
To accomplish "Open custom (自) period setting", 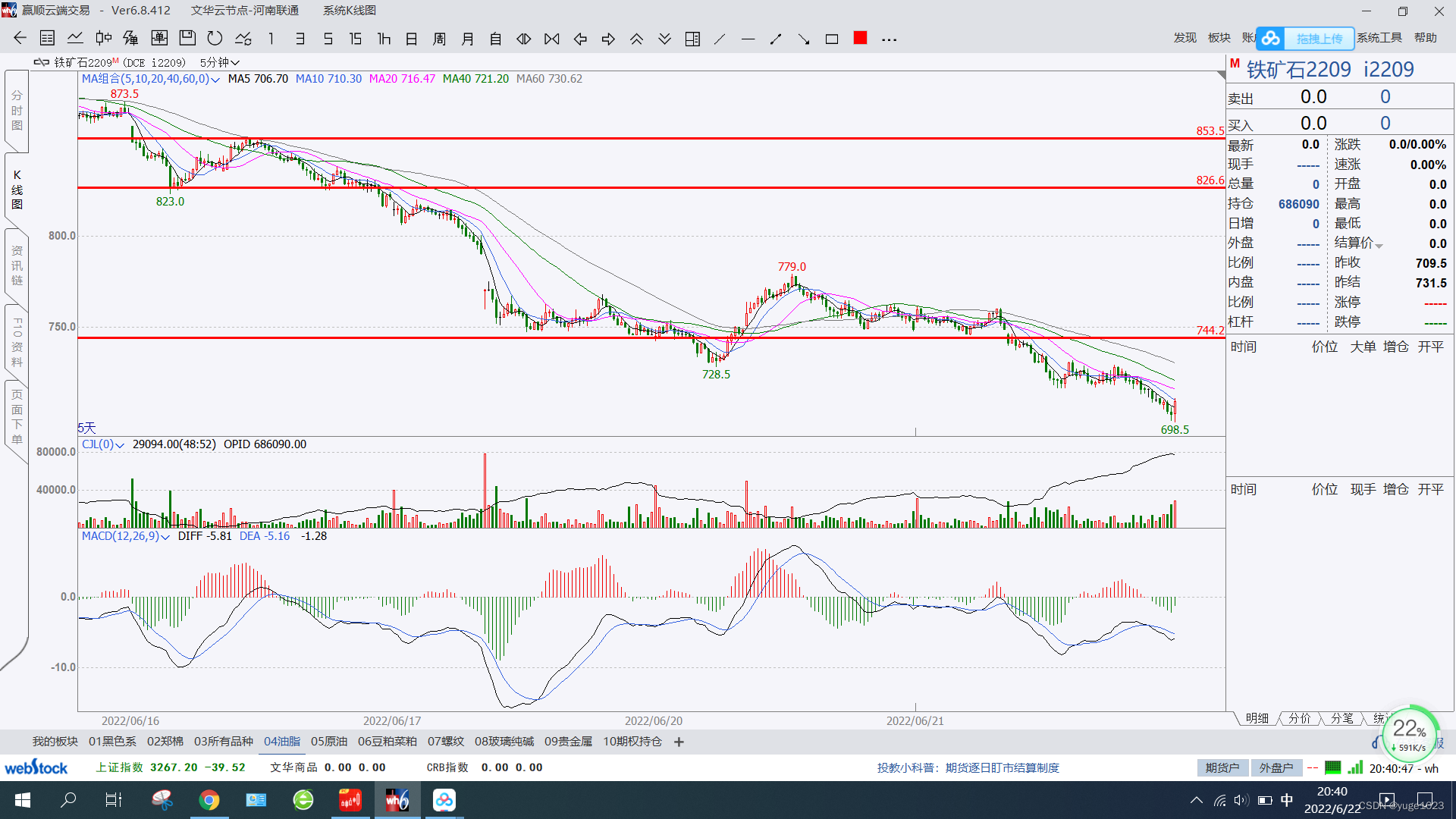I will (496, 39).
